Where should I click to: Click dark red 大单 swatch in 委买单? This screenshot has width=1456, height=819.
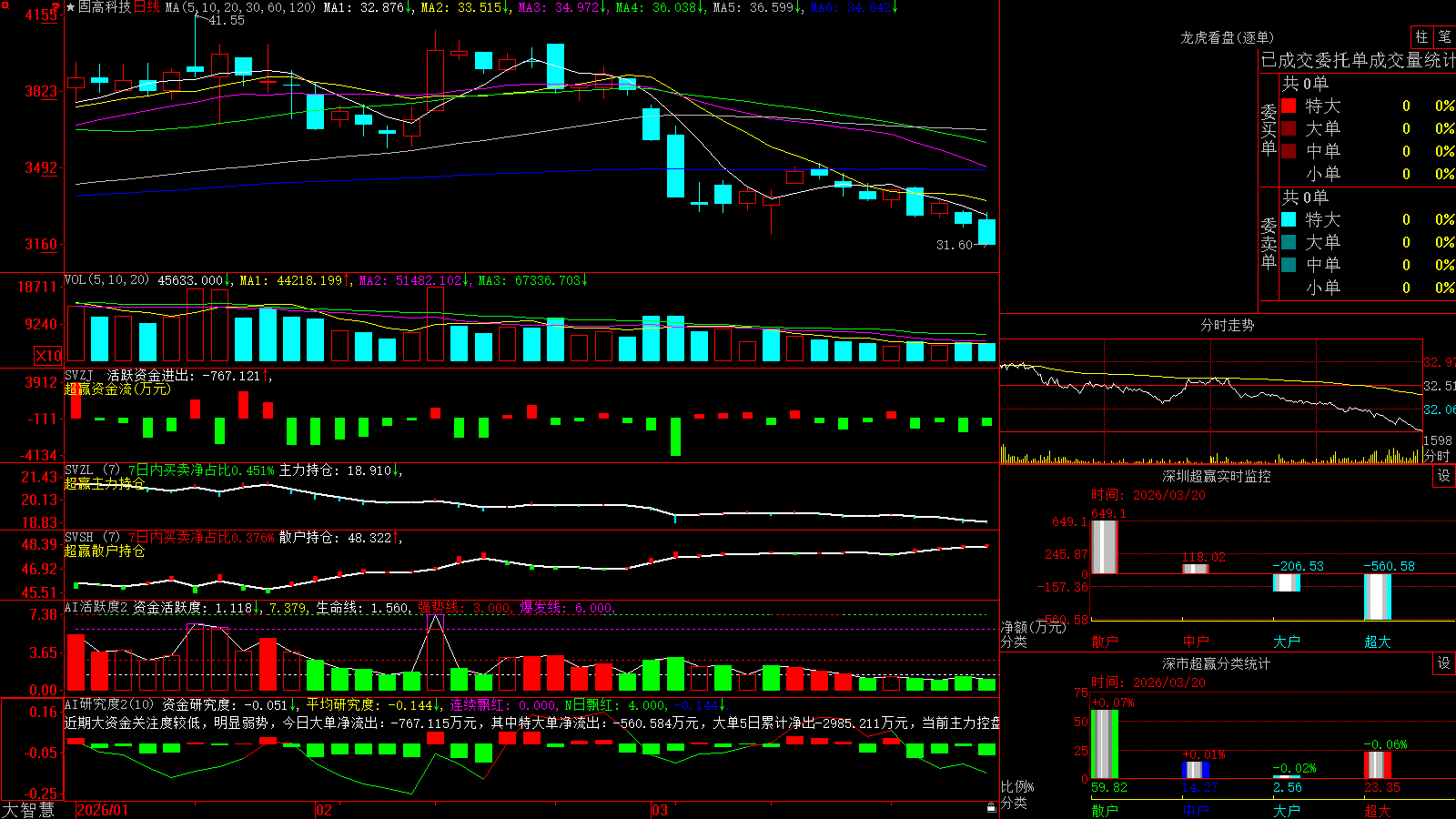1289,128
